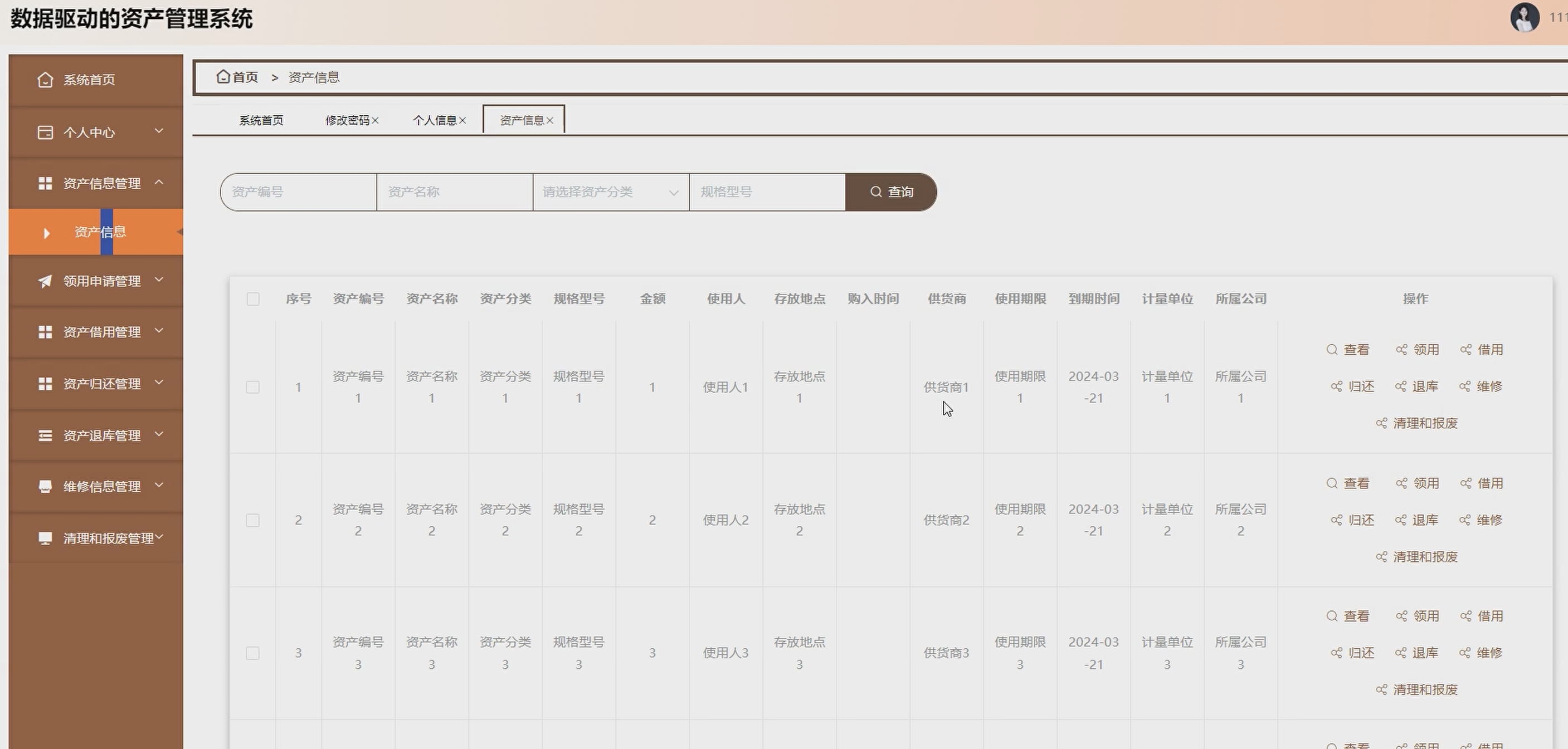This screenshot has height=749, width=1568.
Task: Focus the 资产名称 search field
Action: 455,192
